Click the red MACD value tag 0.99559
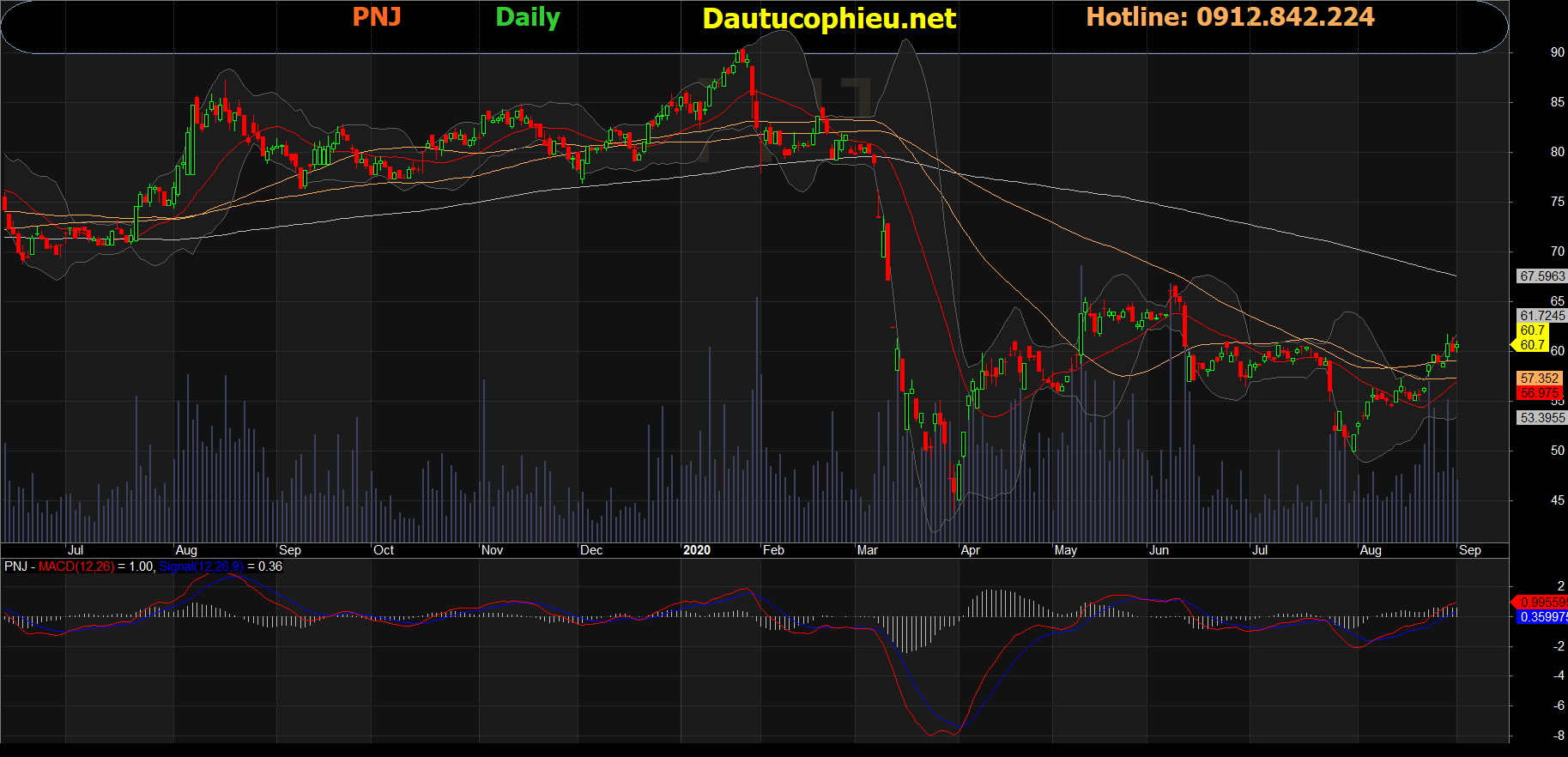This screenshot has width=1568, height=757. point(1542,603)
